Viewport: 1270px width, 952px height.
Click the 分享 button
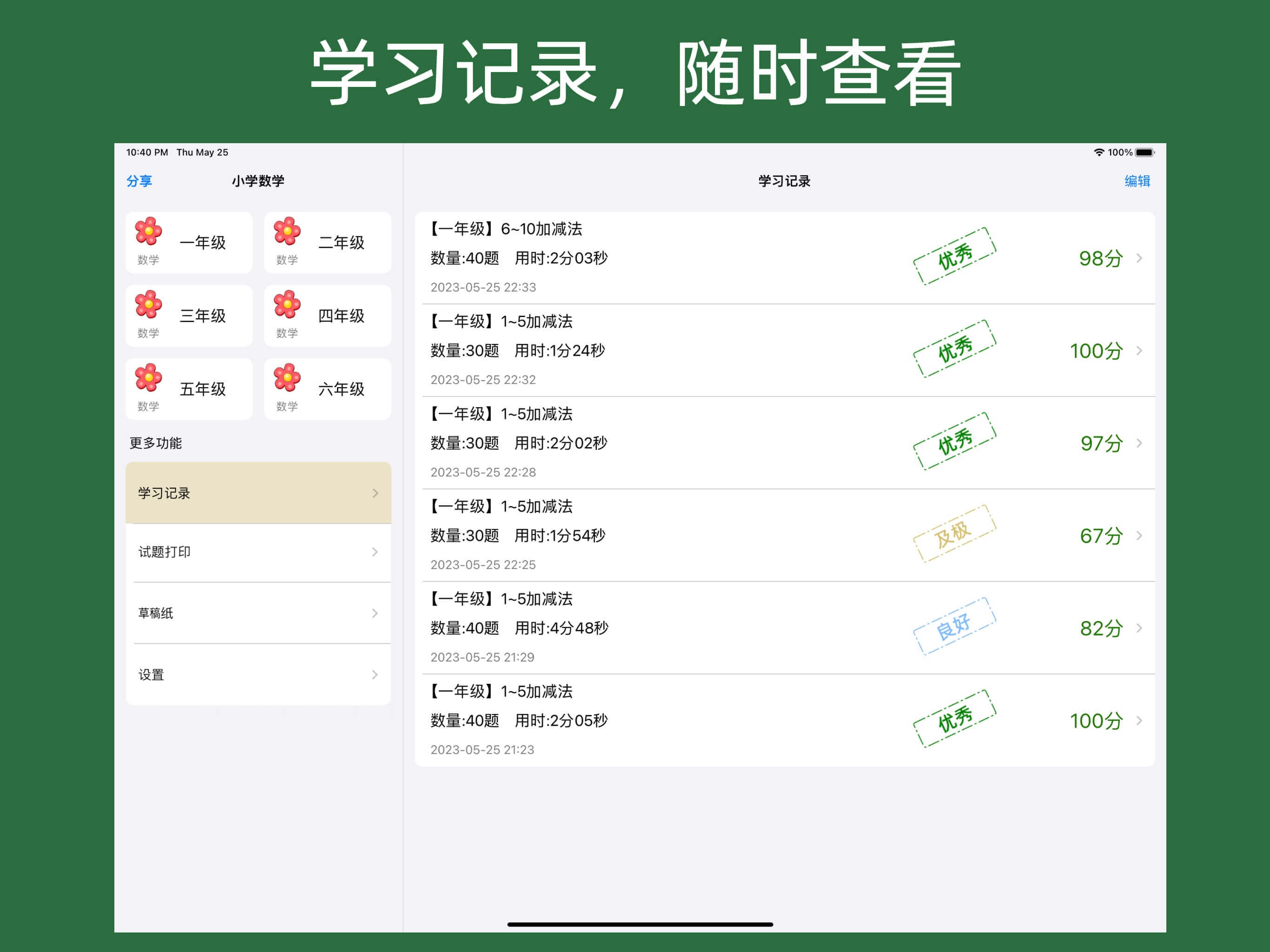click(139, 181)
